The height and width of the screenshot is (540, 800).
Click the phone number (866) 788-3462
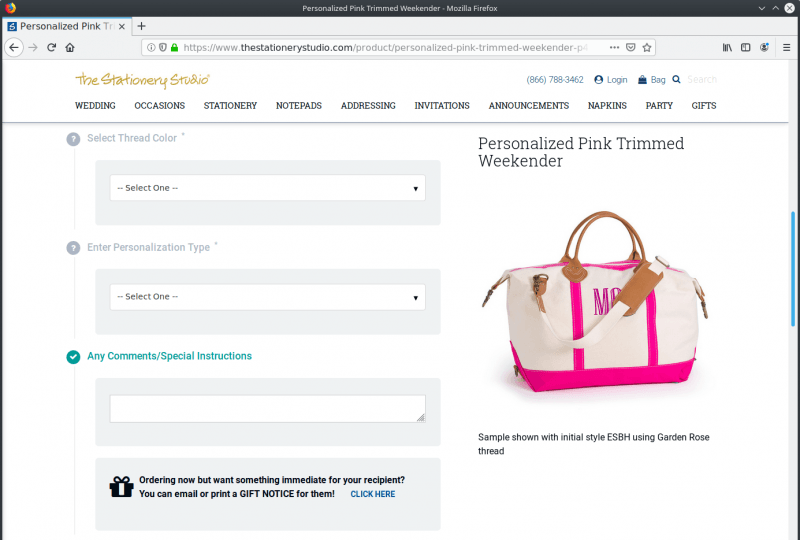[555, 80]
